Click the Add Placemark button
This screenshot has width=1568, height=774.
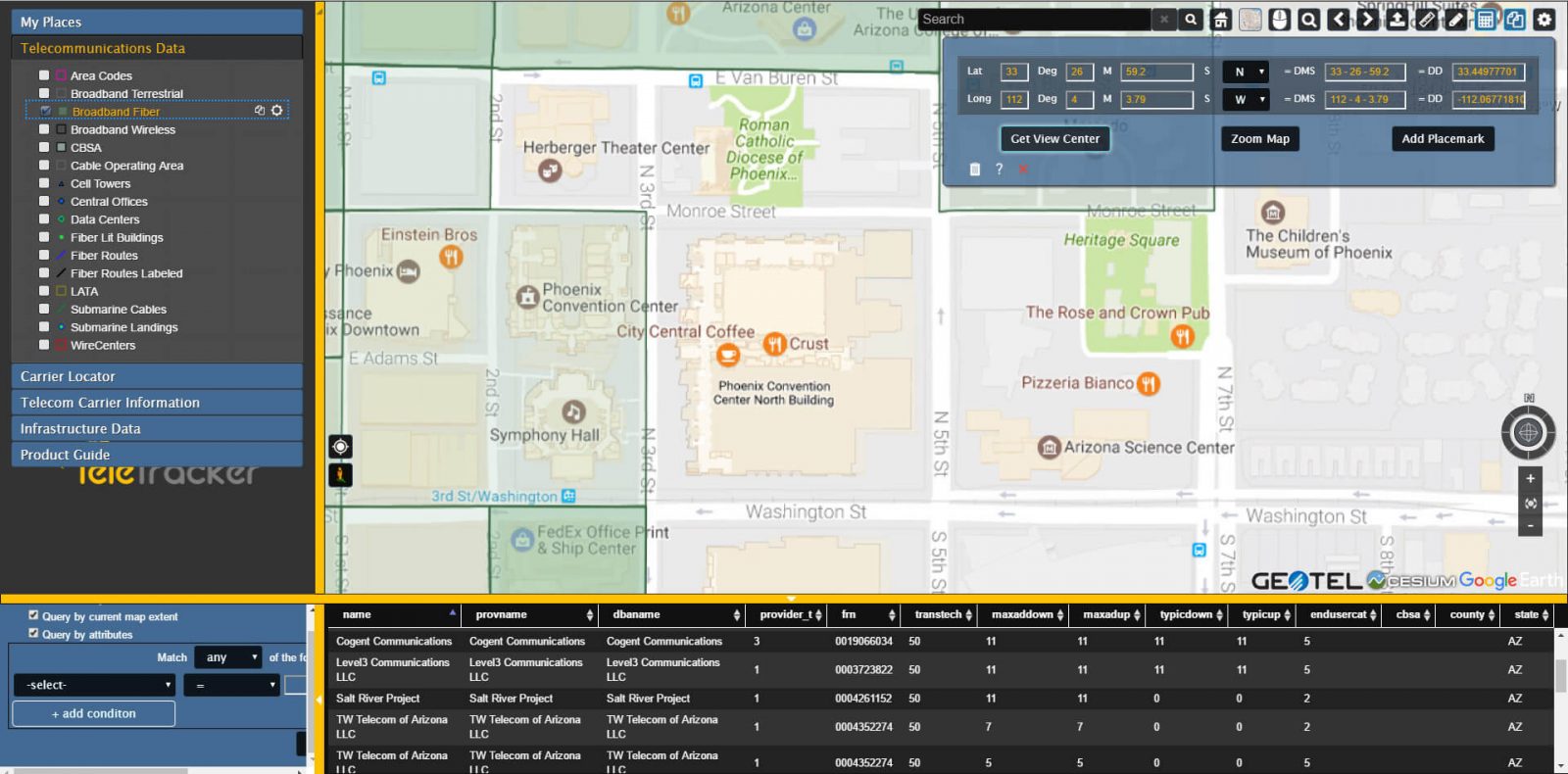1442,139
